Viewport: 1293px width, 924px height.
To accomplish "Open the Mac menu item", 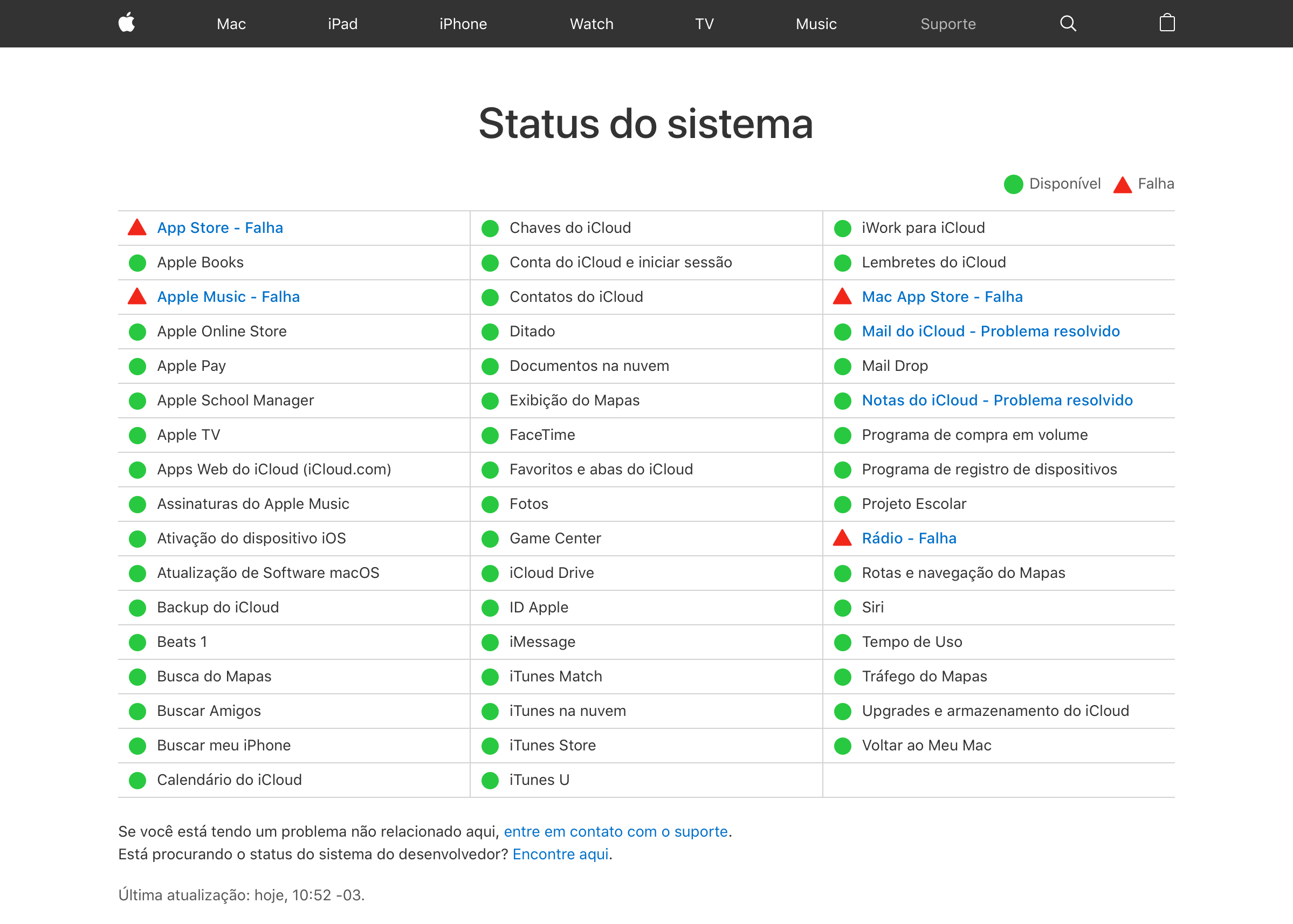I will tap(231, 24).
